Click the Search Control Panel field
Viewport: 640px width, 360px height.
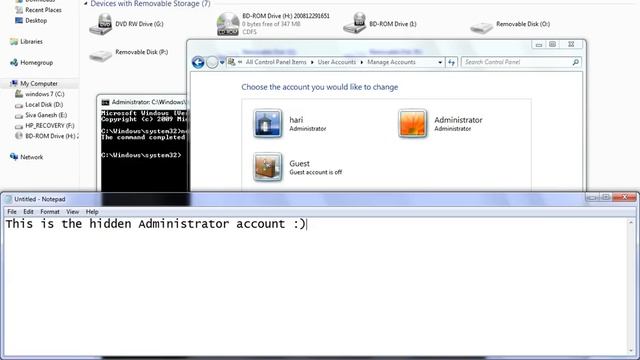click(516, 62)
